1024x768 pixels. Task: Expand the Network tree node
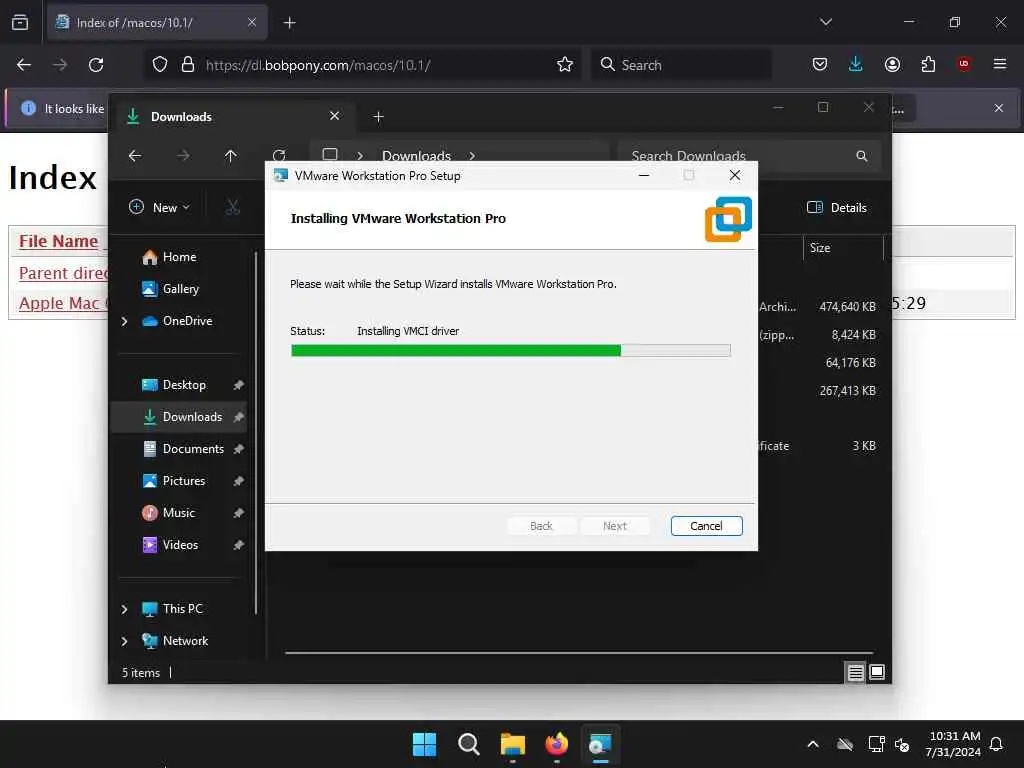[x=125, y=641]
